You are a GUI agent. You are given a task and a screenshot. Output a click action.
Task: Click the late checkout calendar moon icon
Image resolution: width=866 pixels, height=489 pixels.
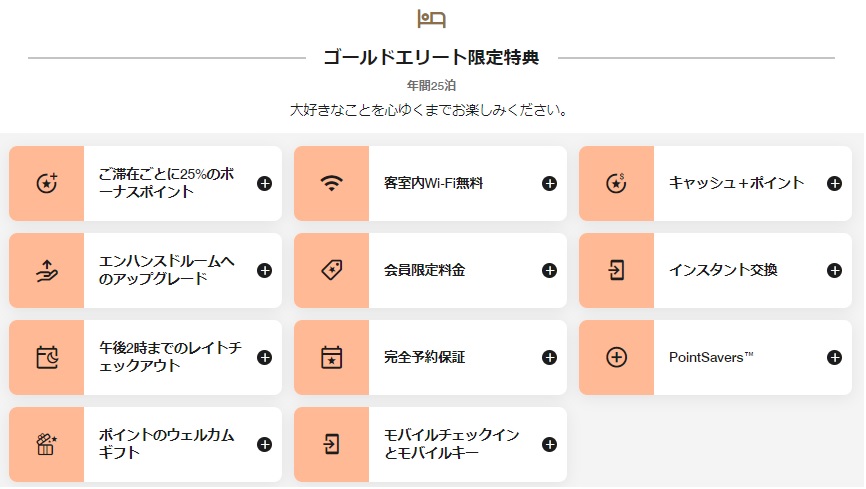coord(46,357)
